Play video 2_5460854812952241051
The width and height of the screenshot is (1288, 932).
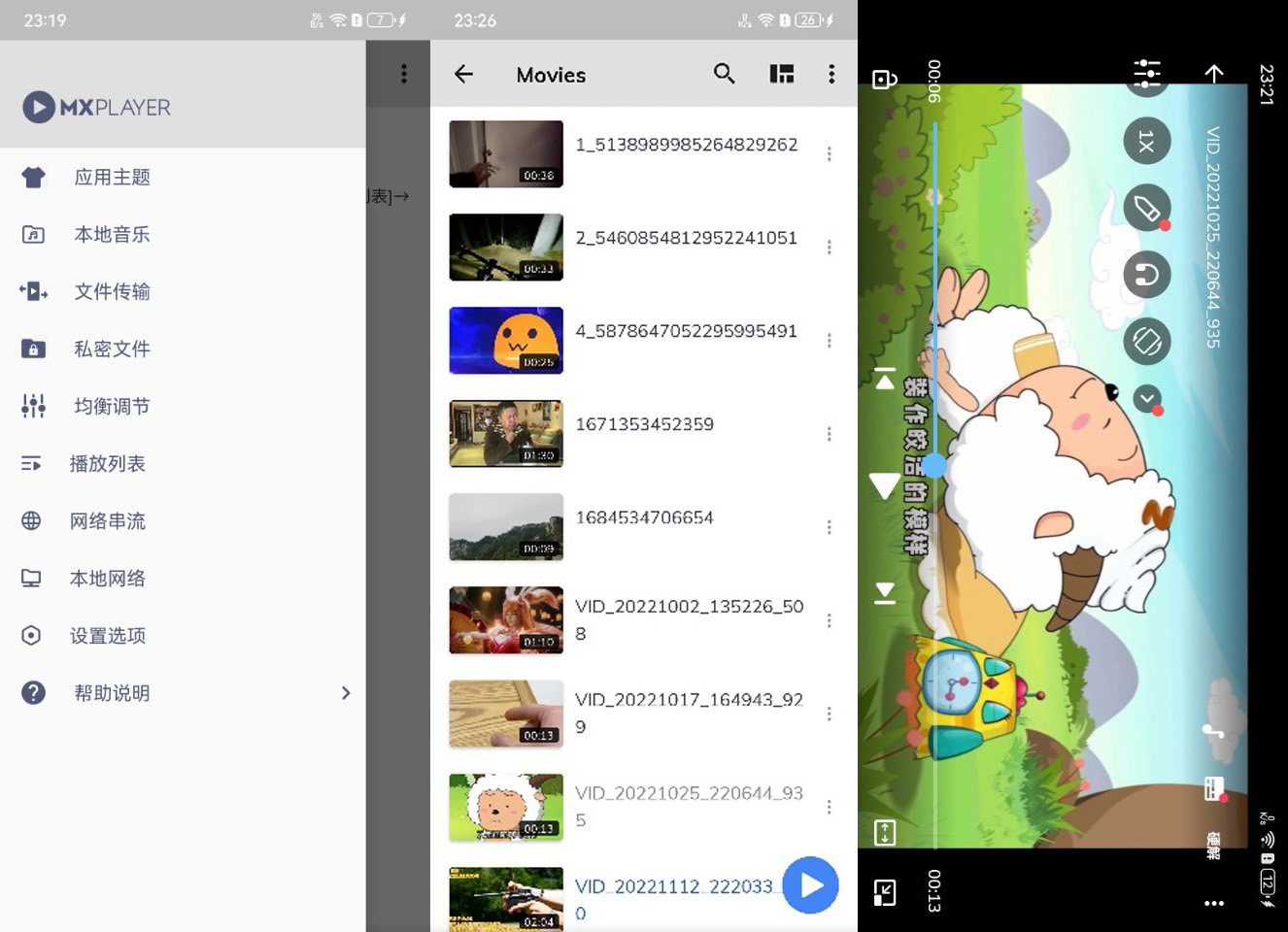coord(686,238)
